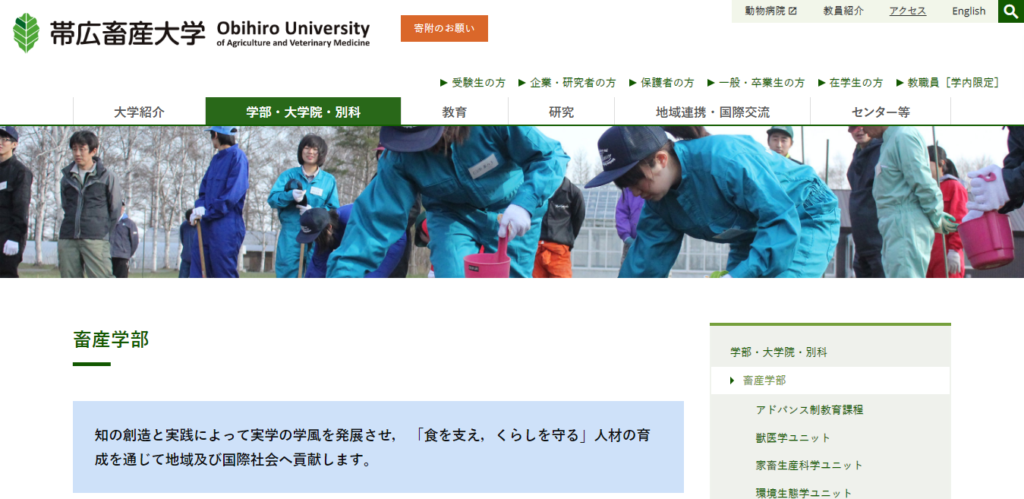Screen dimensions: 1024x499
Task: Open the 企業・研究者の方 audience link
Action: (x=567, y=83)
